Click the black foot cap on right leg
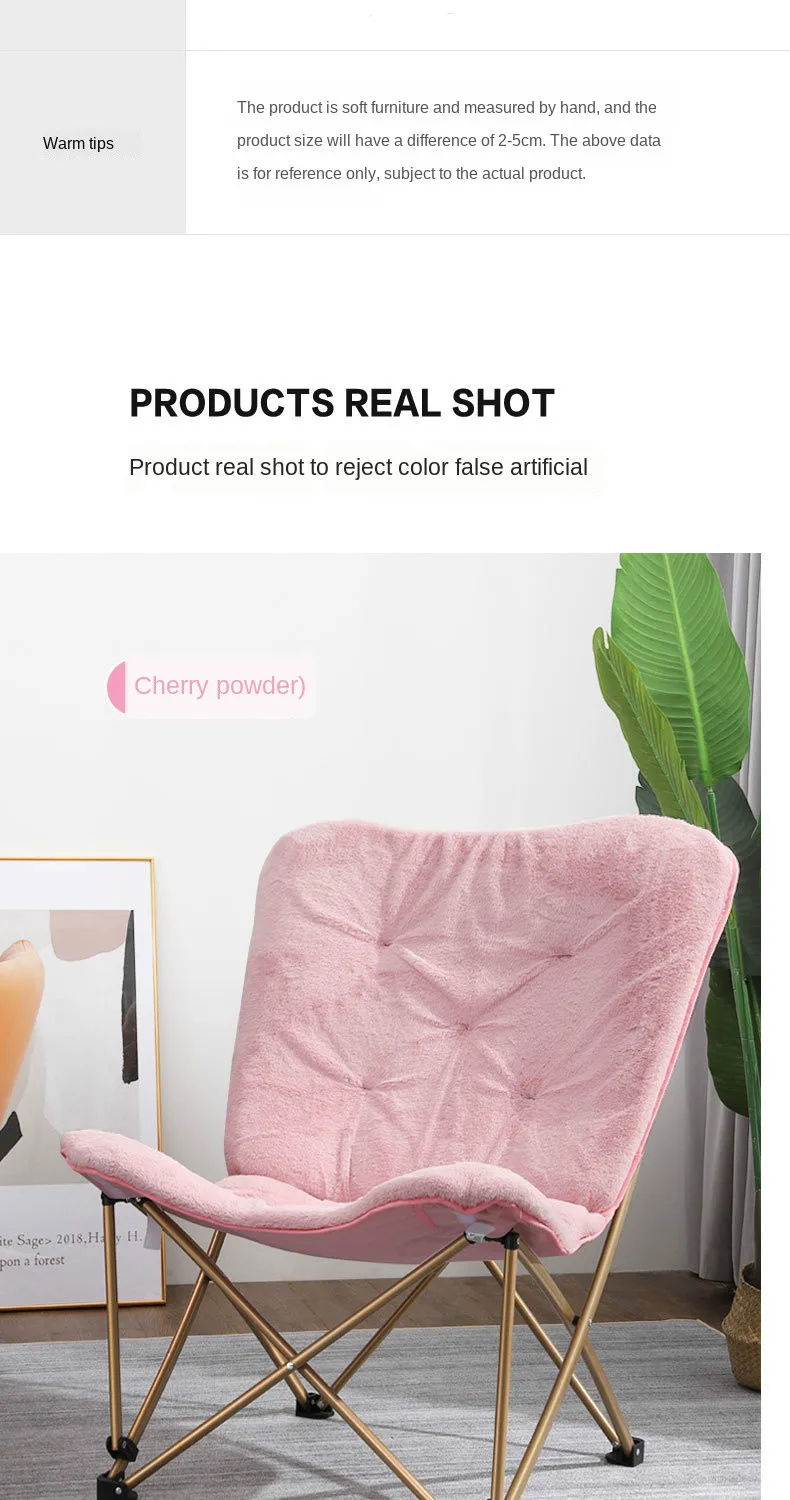 (x=624, y=1451)
